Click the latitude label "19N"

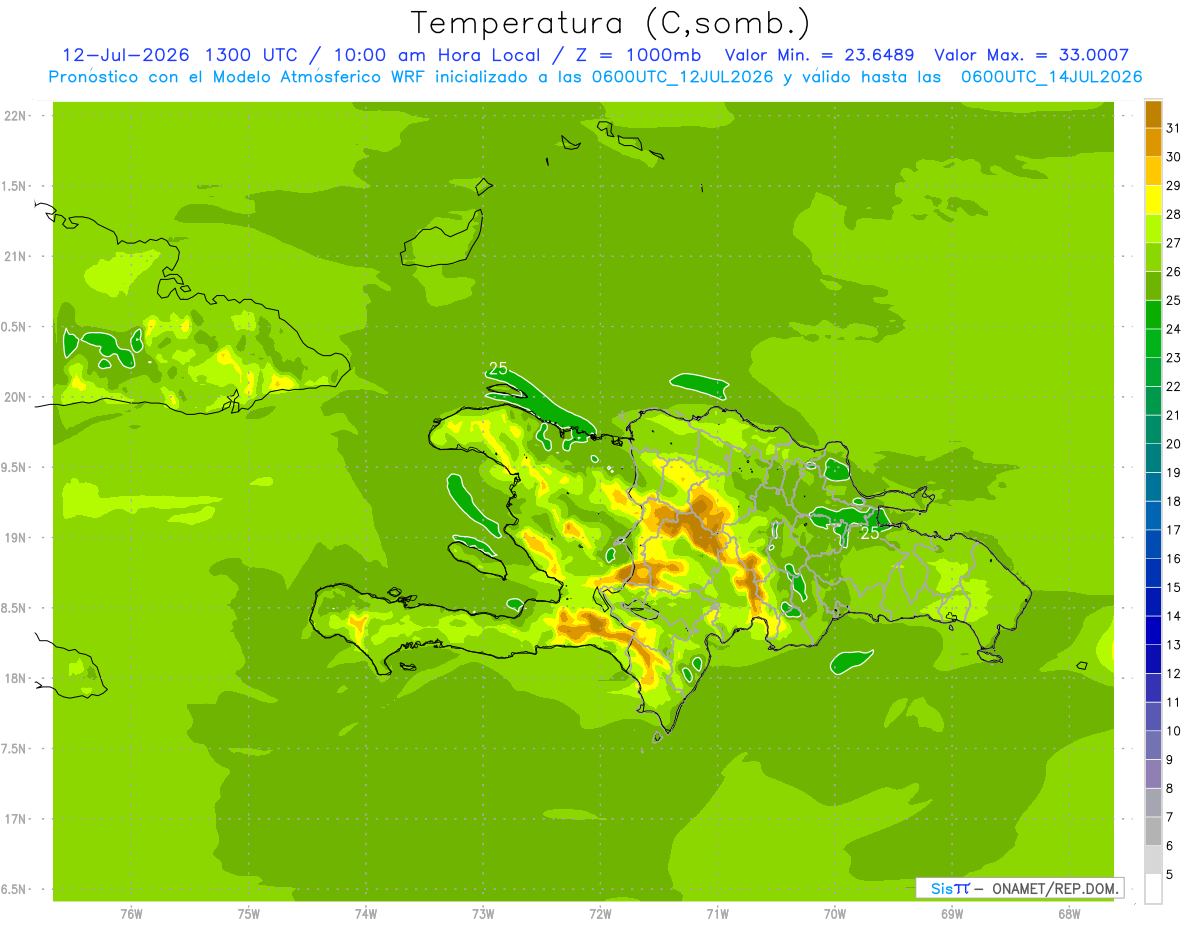(15, 537)
